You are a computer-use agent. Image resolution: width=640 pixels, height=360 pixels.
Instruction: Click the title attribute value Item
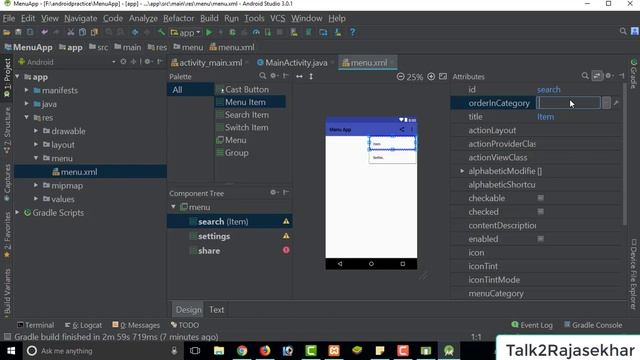[545, 117]
